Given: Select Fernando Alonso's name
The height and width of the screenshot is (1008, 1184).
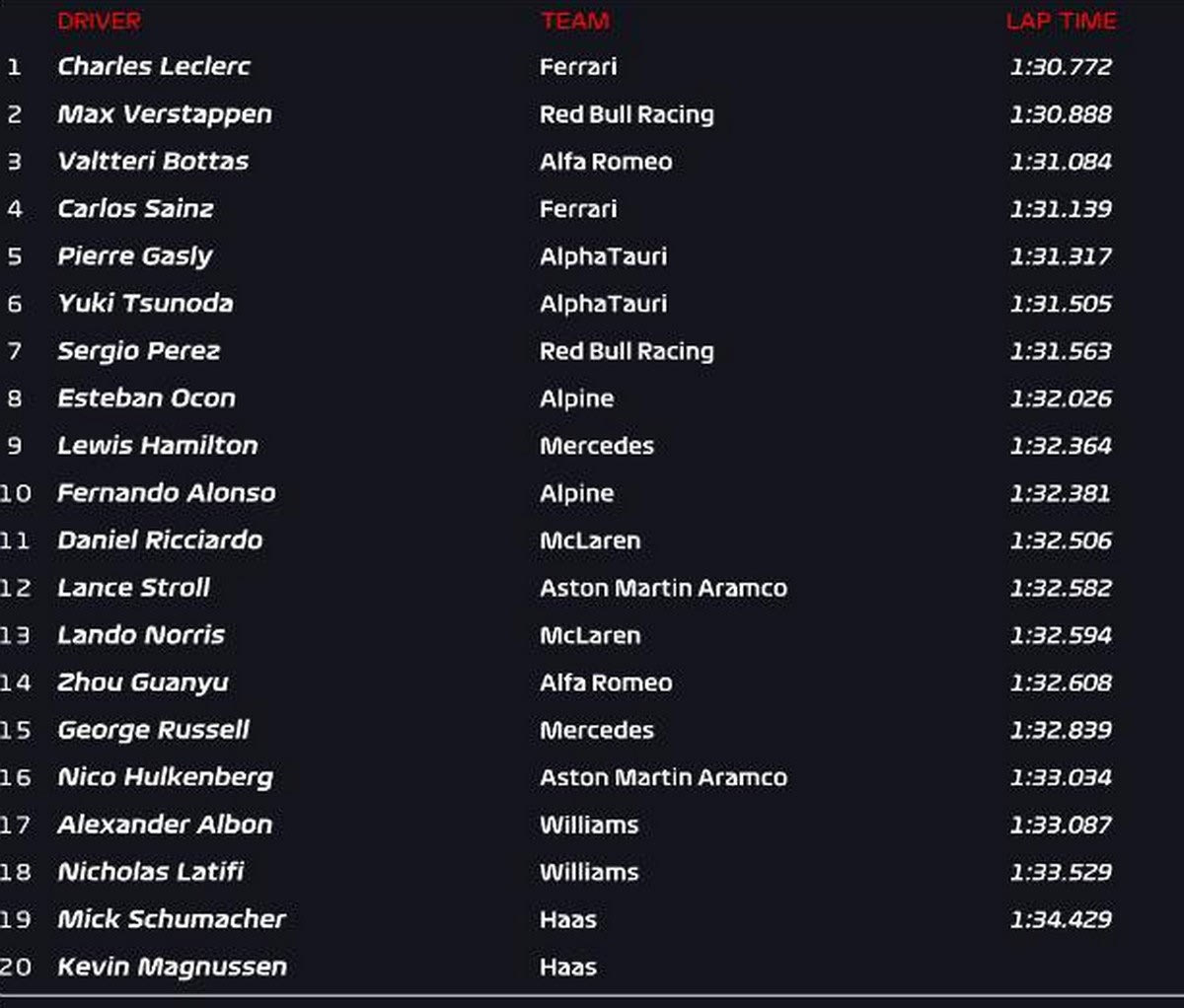Looking at the screenshot, I should pos(166,493).
